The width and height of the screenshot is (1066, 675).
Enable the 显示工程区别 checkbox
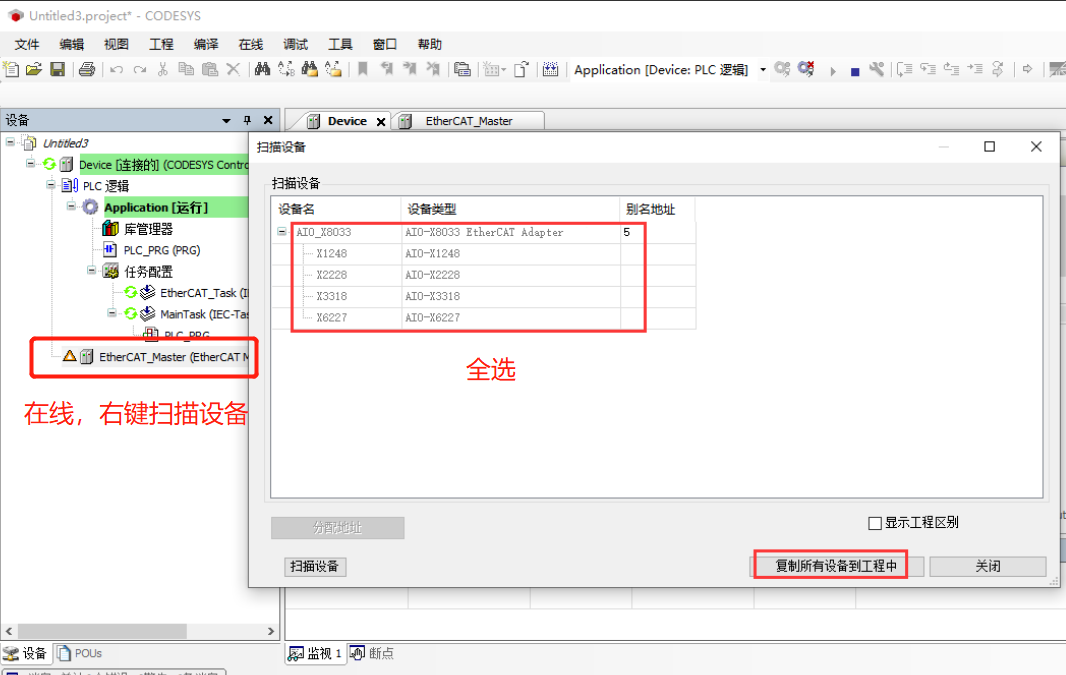point(873,522)
